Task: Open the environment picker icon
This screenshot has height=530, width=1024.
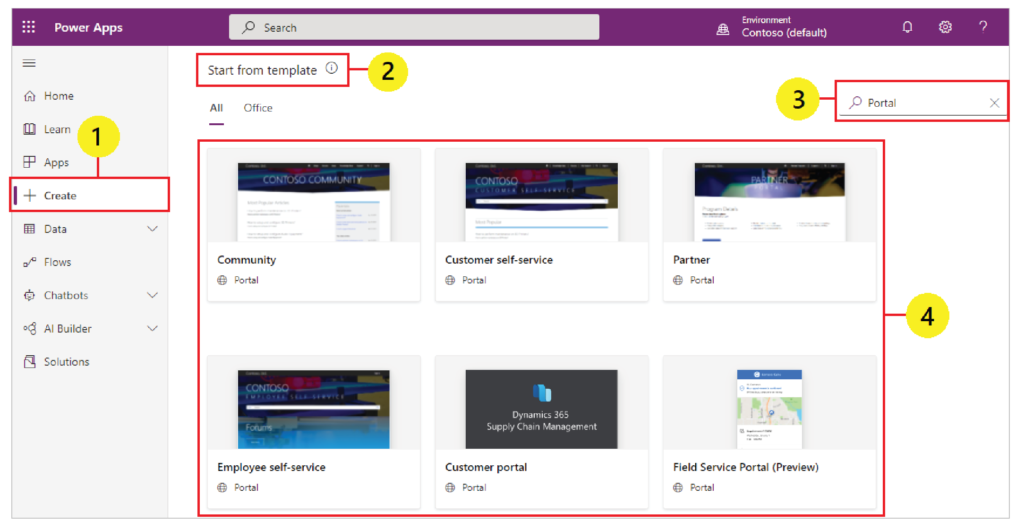Action: click(723, 28)
